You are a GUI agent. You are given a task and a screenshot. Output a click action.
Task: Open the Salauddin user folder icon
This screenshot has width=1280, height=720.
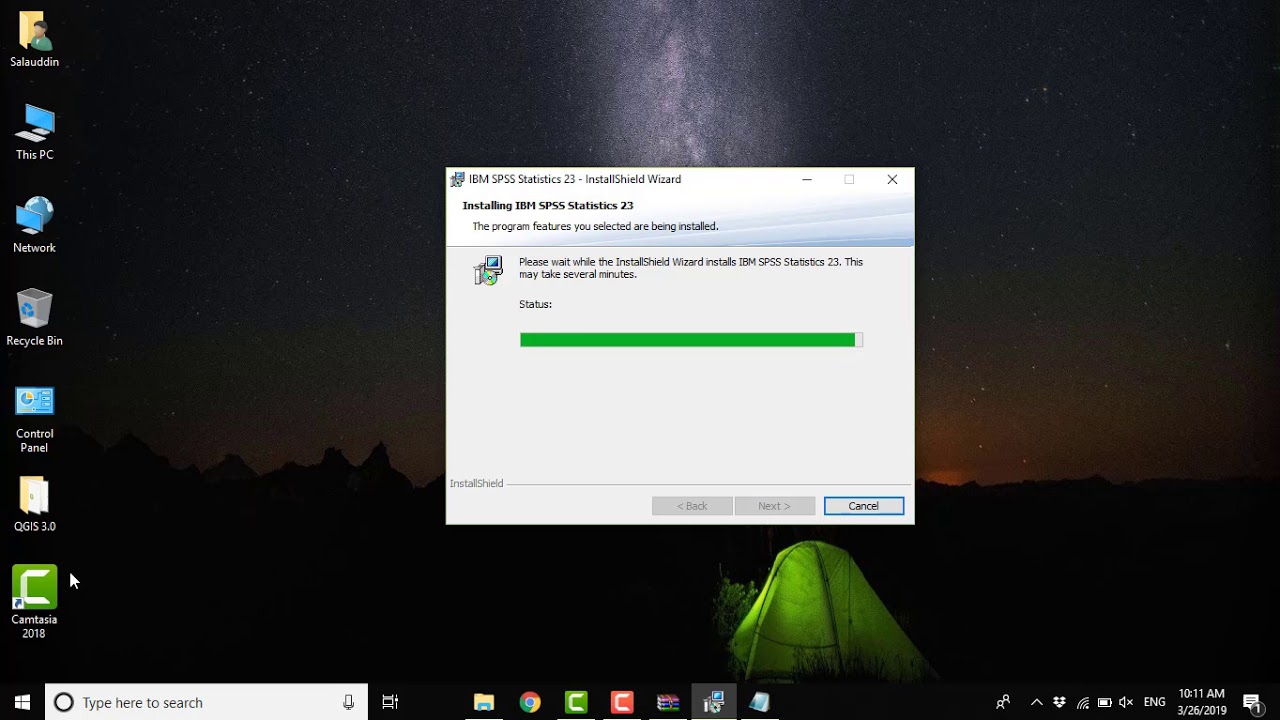point(34,40)
